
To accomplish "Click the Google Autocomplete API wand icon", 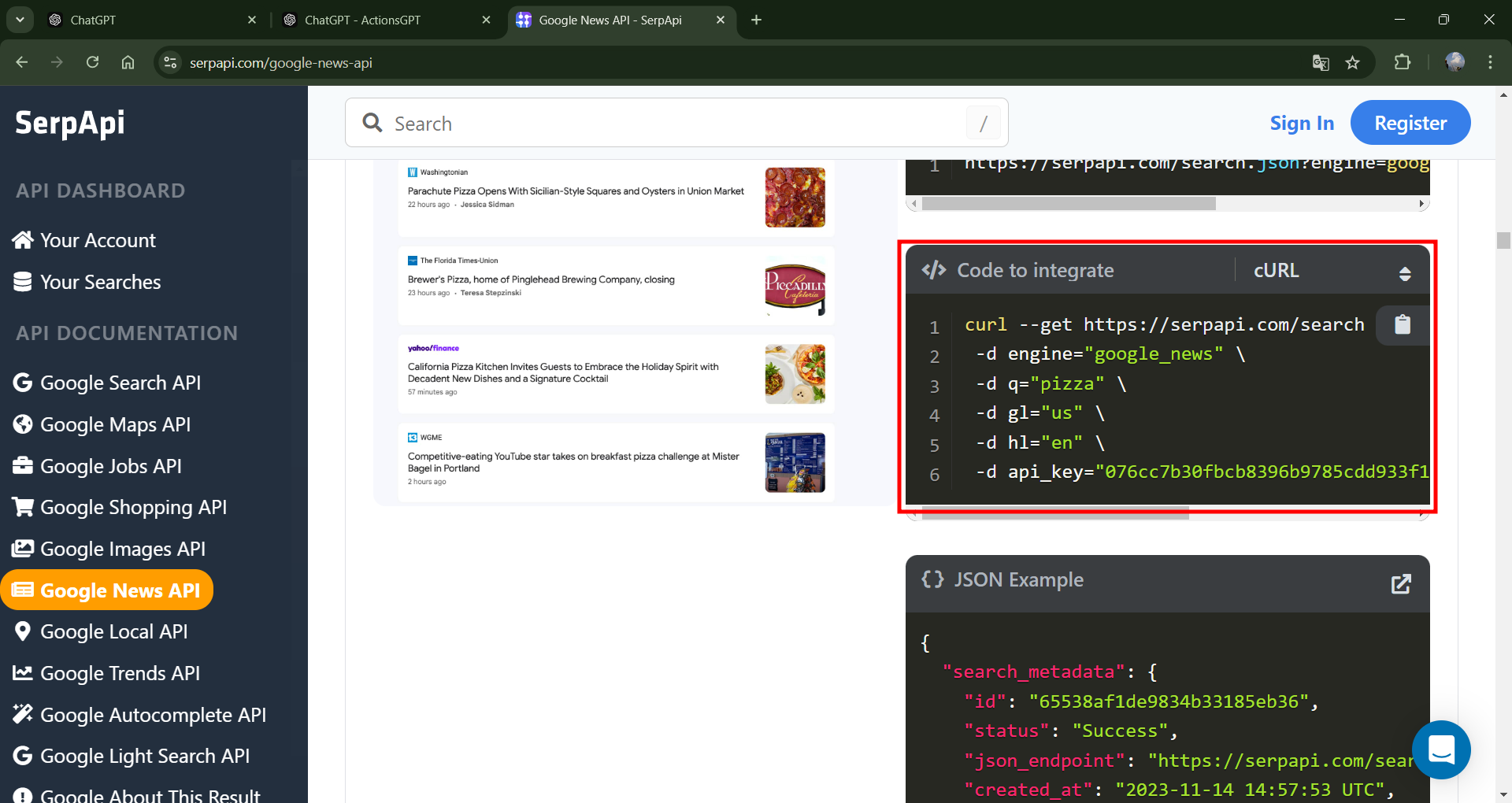I will [23, 714].
